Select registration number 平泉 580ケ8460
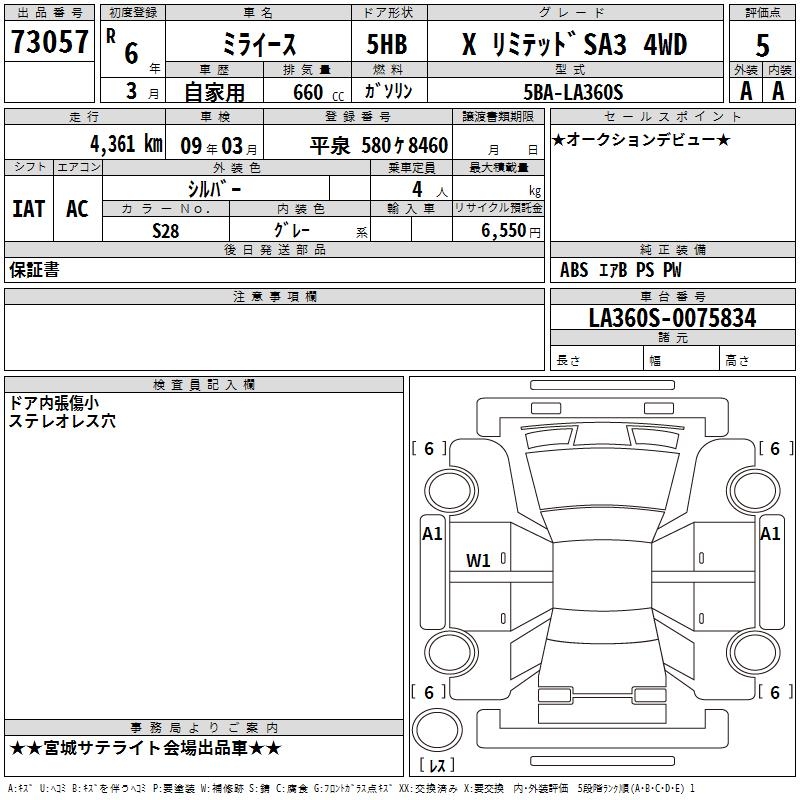This screenshot has height=800, width=800. click(x=379, y=146)
